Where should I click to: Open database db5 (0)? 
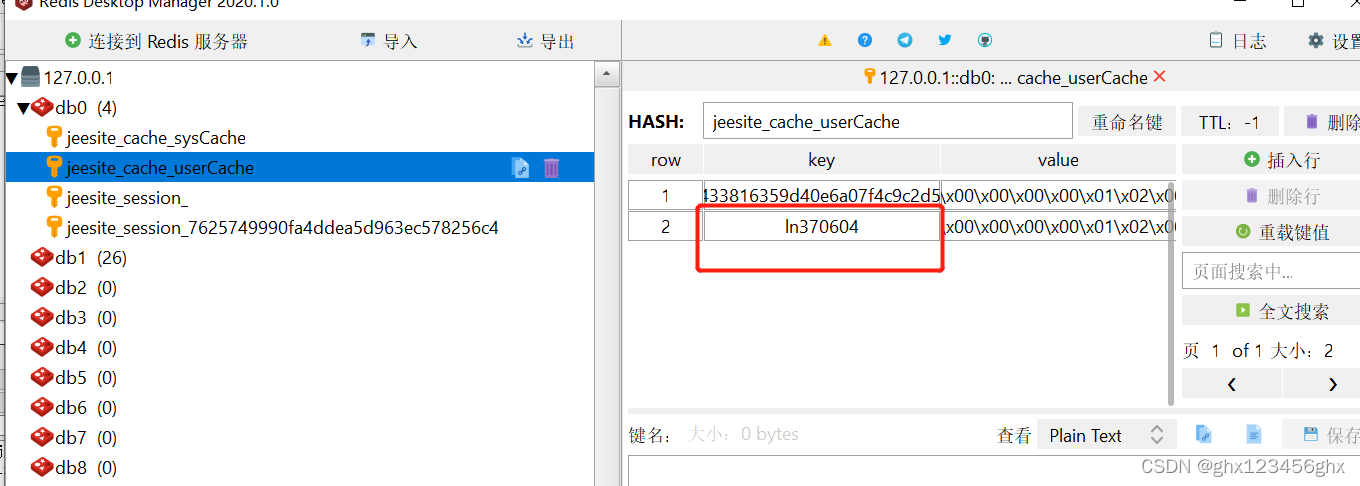pyautogui.click(x=86, y=378)
